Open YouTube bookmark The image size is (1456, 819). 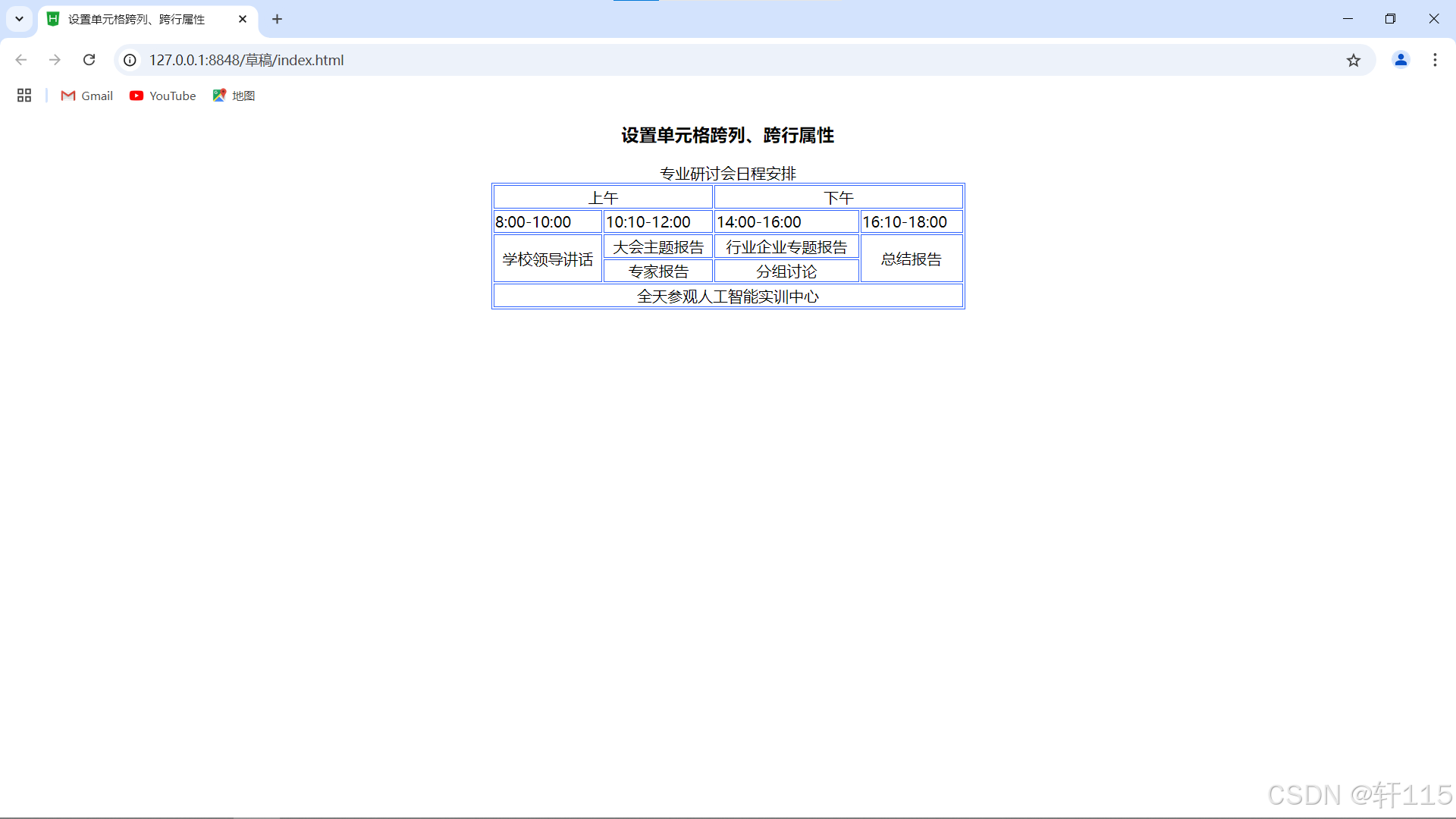pos(163,96)
